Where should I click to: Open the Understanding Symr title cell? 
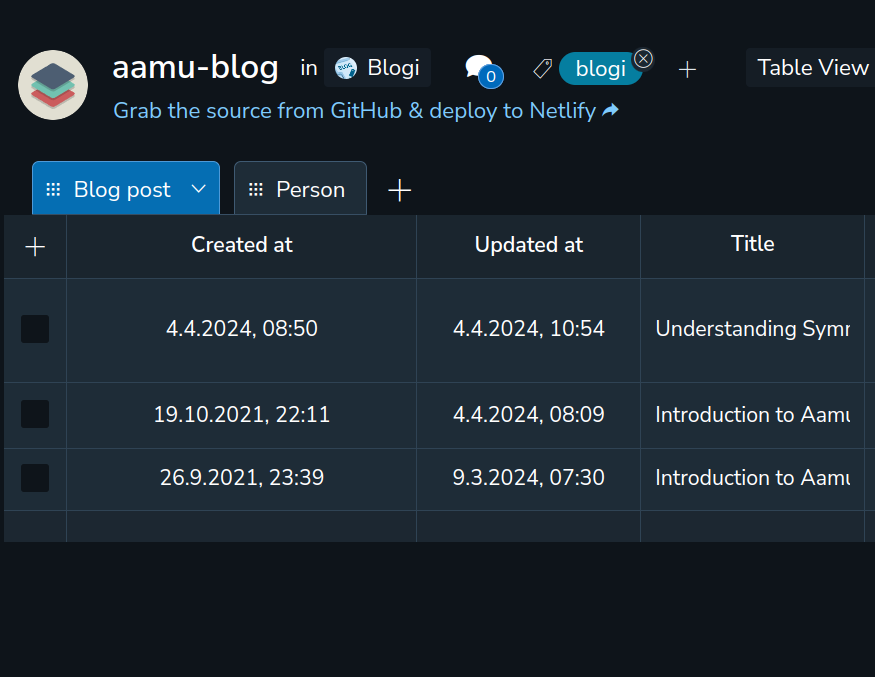(752, 329)
